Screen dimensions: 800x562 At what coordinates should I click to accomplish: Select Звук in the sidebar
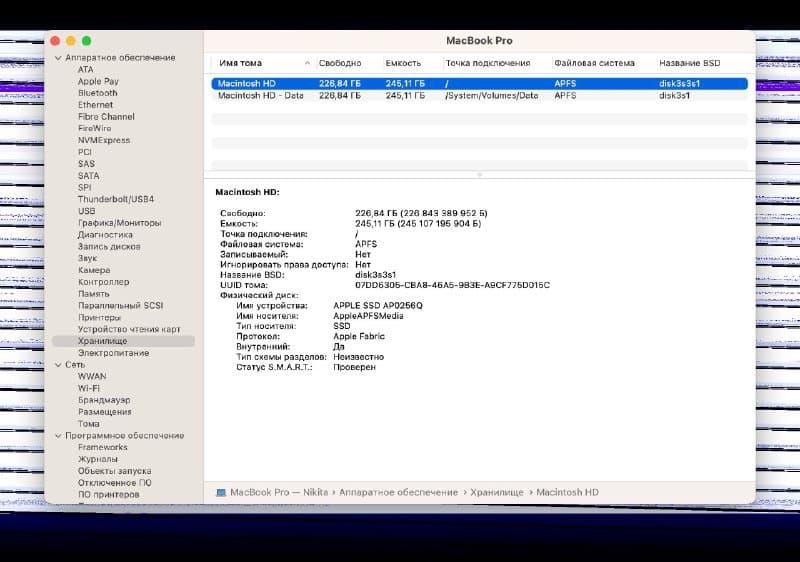pos(87,258)
